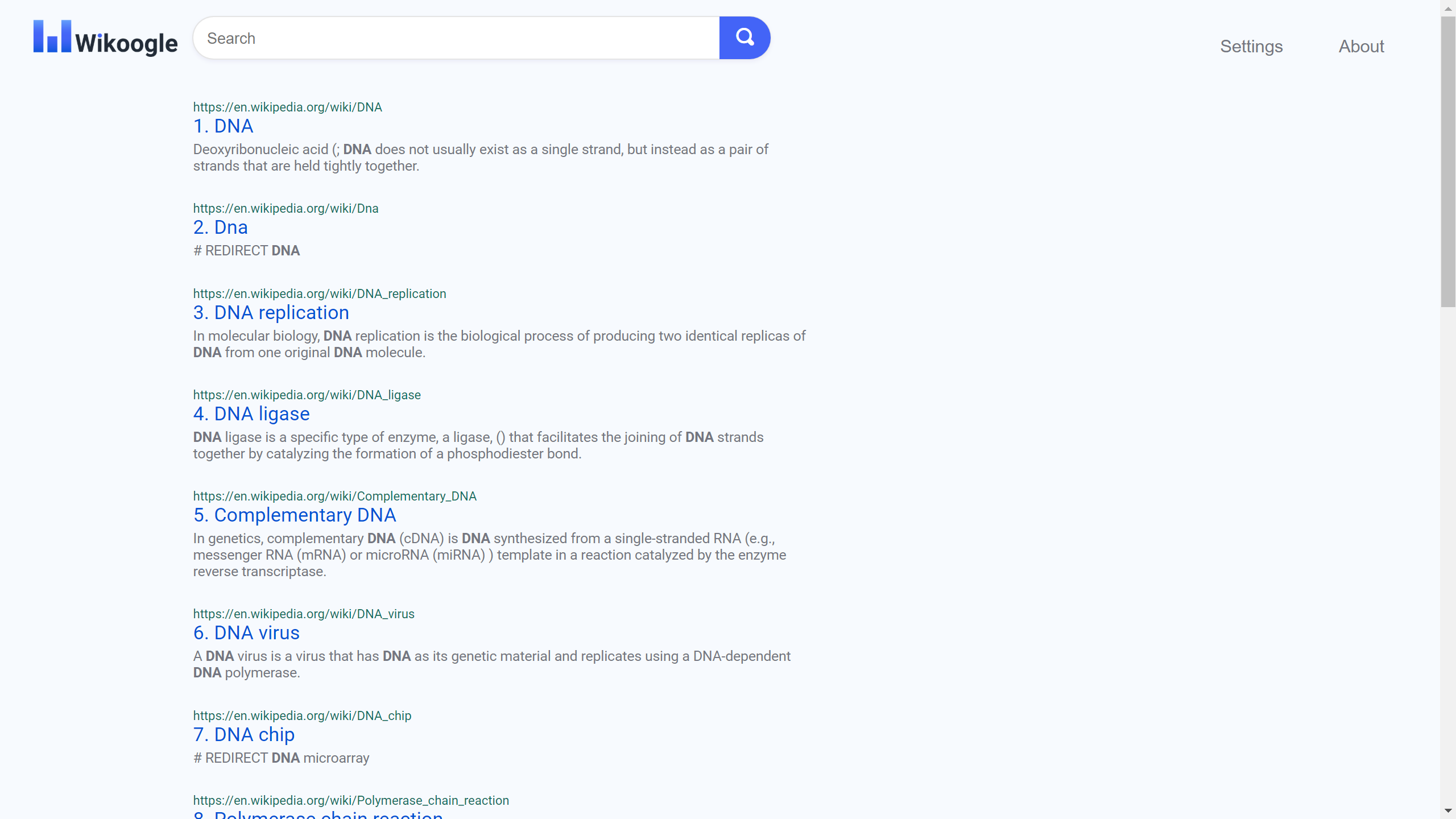Click the scrollbar up arrow
Viewport: 1456px width, 819px height.
click(1448, 9)
